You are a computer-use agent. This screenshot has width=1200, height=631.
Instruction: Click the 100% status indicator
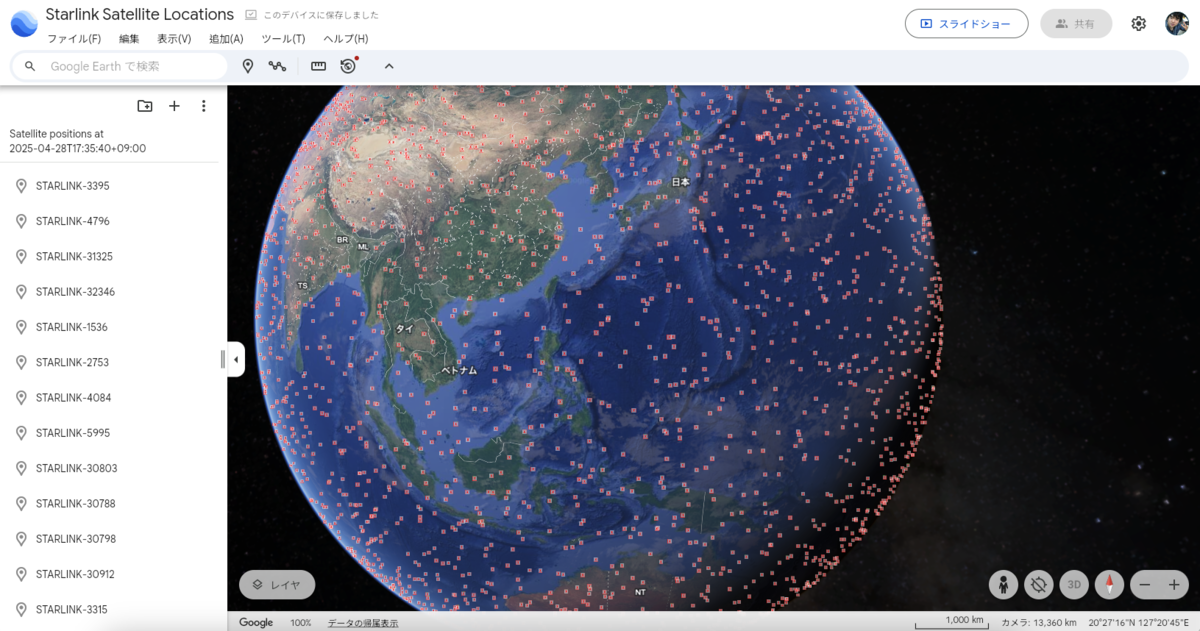(301, 622)
